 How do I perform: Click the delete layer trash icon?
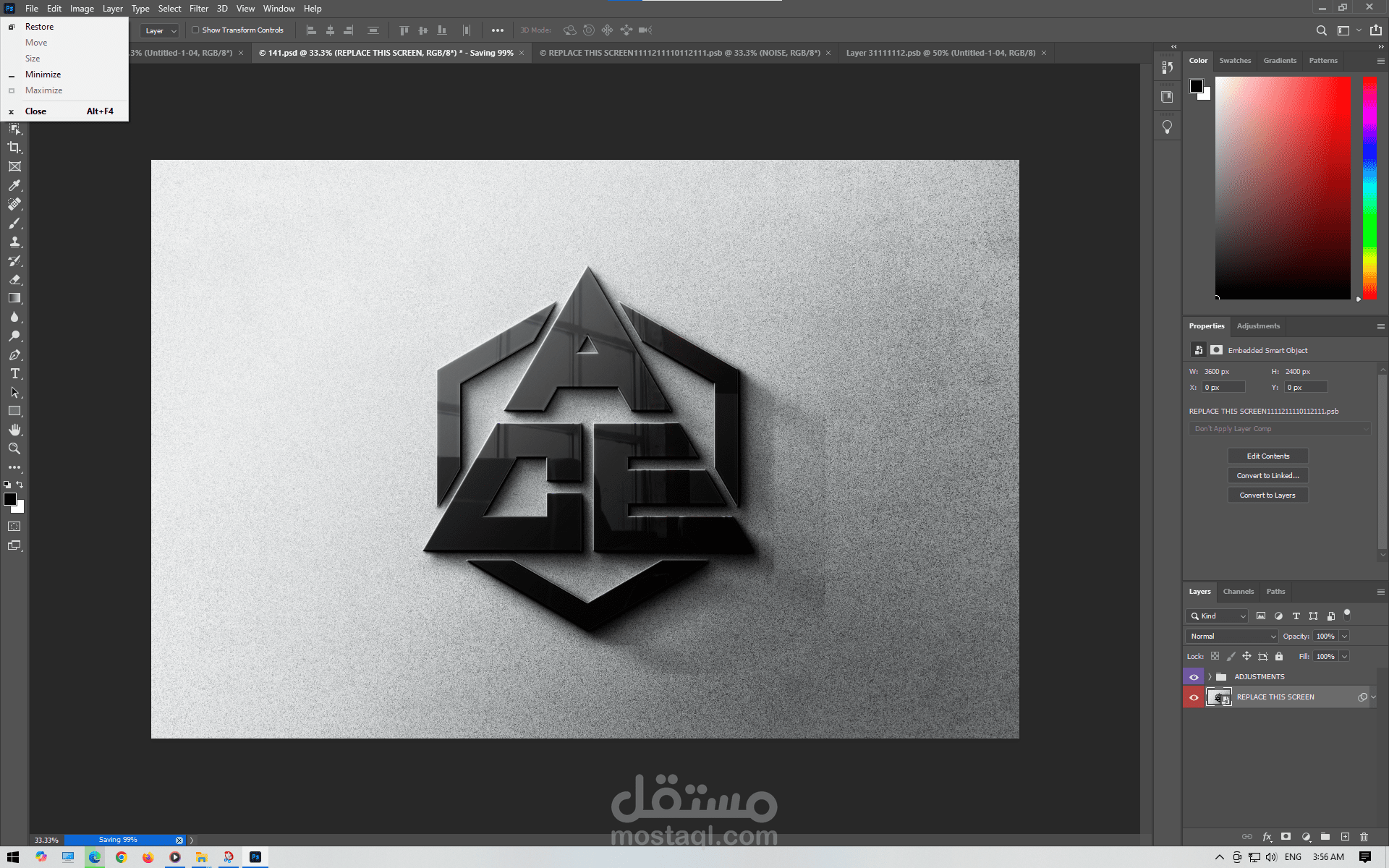click(x=1364, y=837)
